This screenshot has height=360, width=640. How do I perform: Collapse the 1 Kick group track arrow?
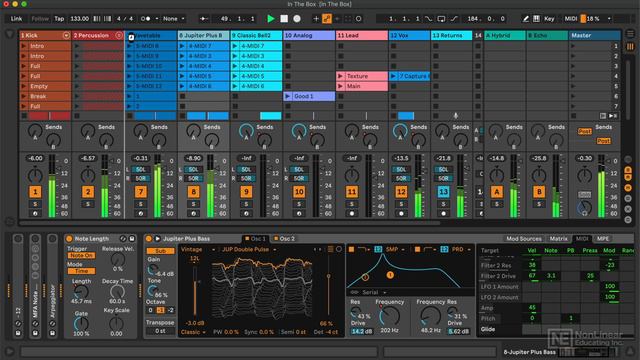(x=66, y=36)
